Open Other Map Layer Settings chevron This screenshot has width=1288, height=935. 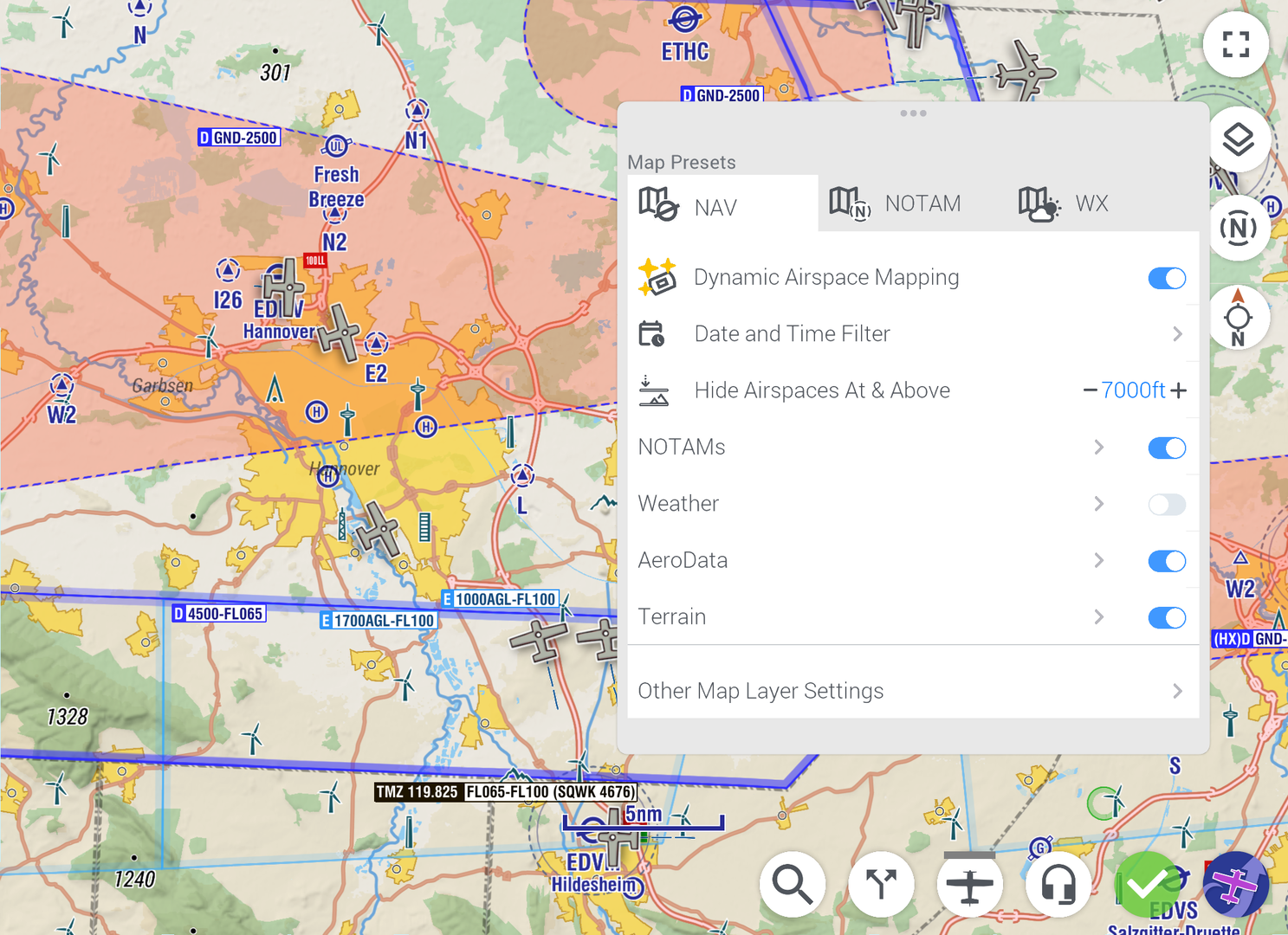pyautogui.click(x=1177, y=691)
